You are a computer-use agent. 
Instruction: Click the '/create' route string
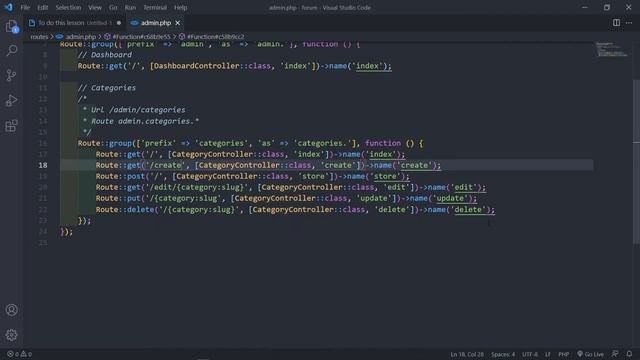click(166, 165)
